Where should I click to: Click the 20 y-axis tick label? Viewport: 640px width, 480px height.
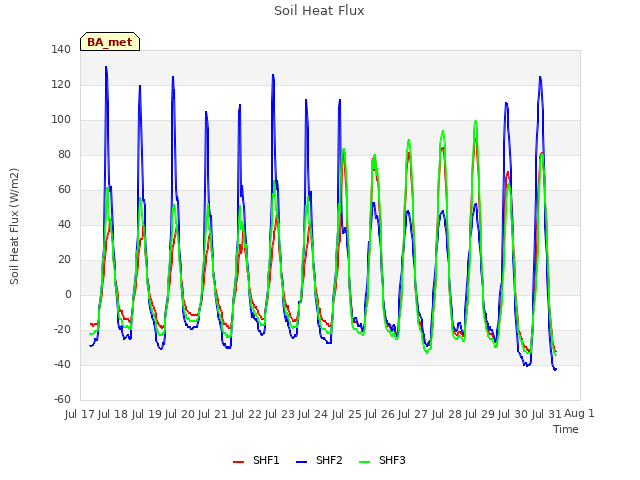[64, 260]
